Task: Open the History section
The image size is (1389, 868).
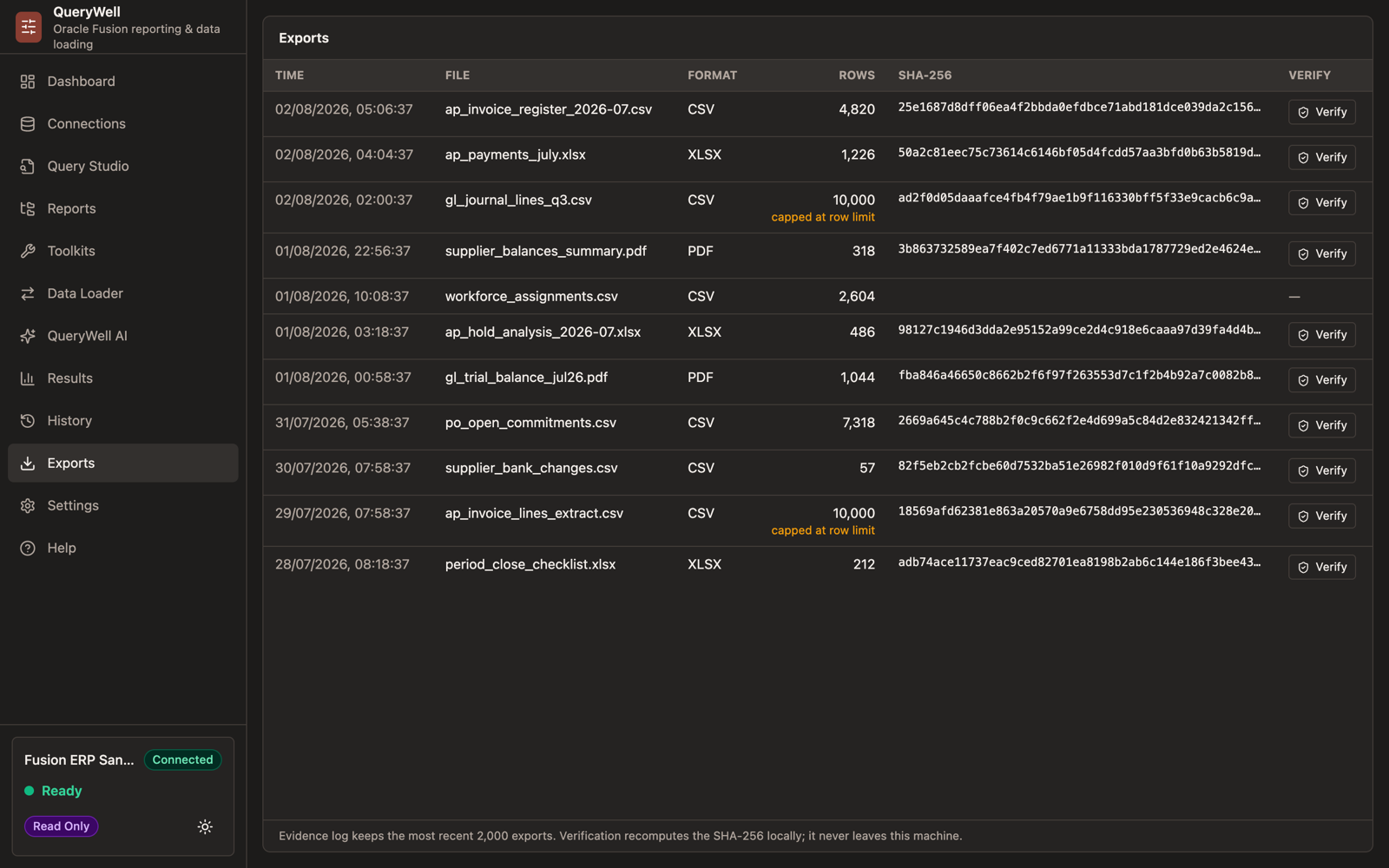Action: coord(123,421)
